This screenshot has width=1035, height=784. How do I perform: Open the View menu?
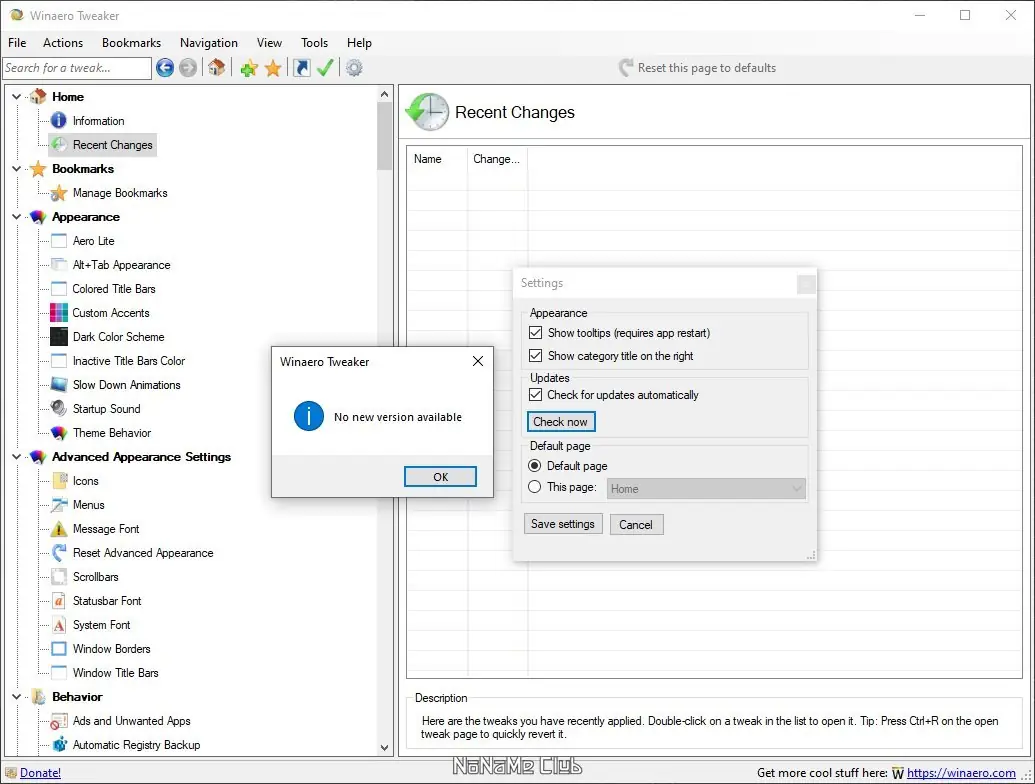[269, 42]
